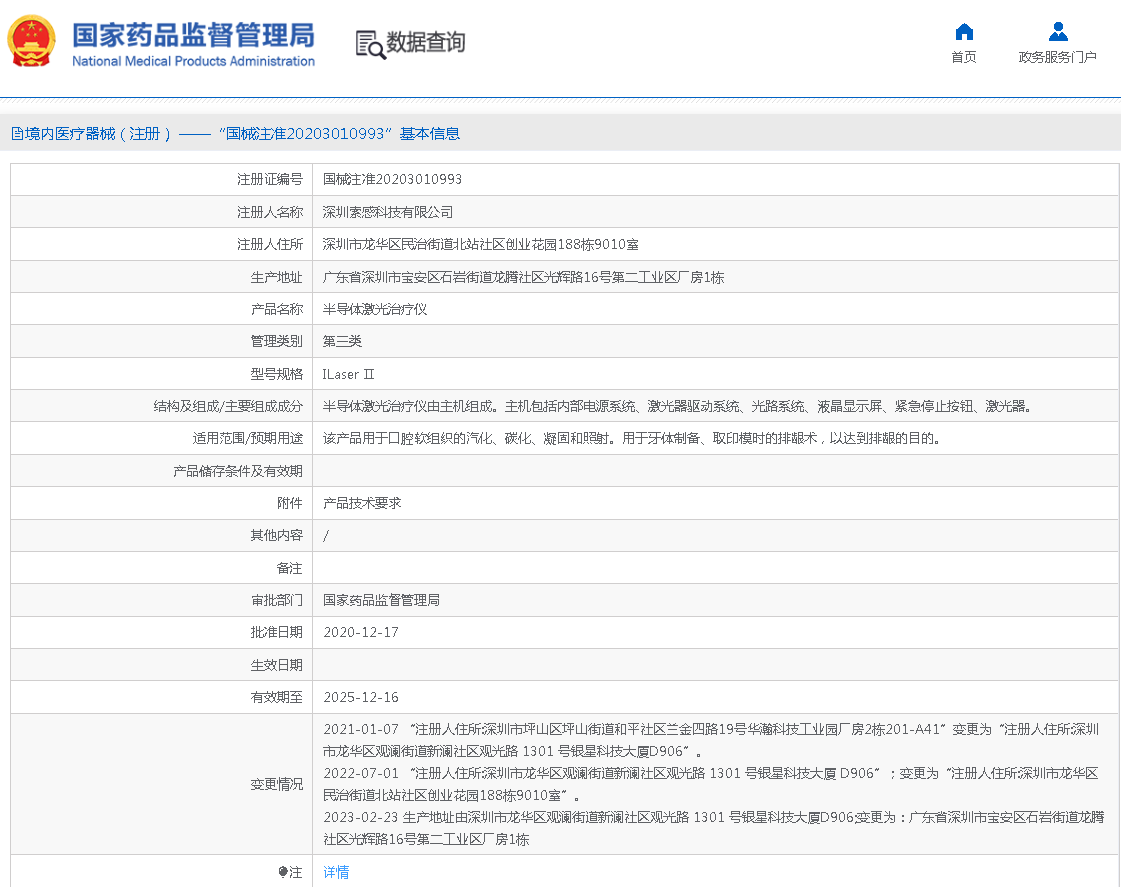Open the 数据查询 magnifier search icon

(x=368, y=42)
